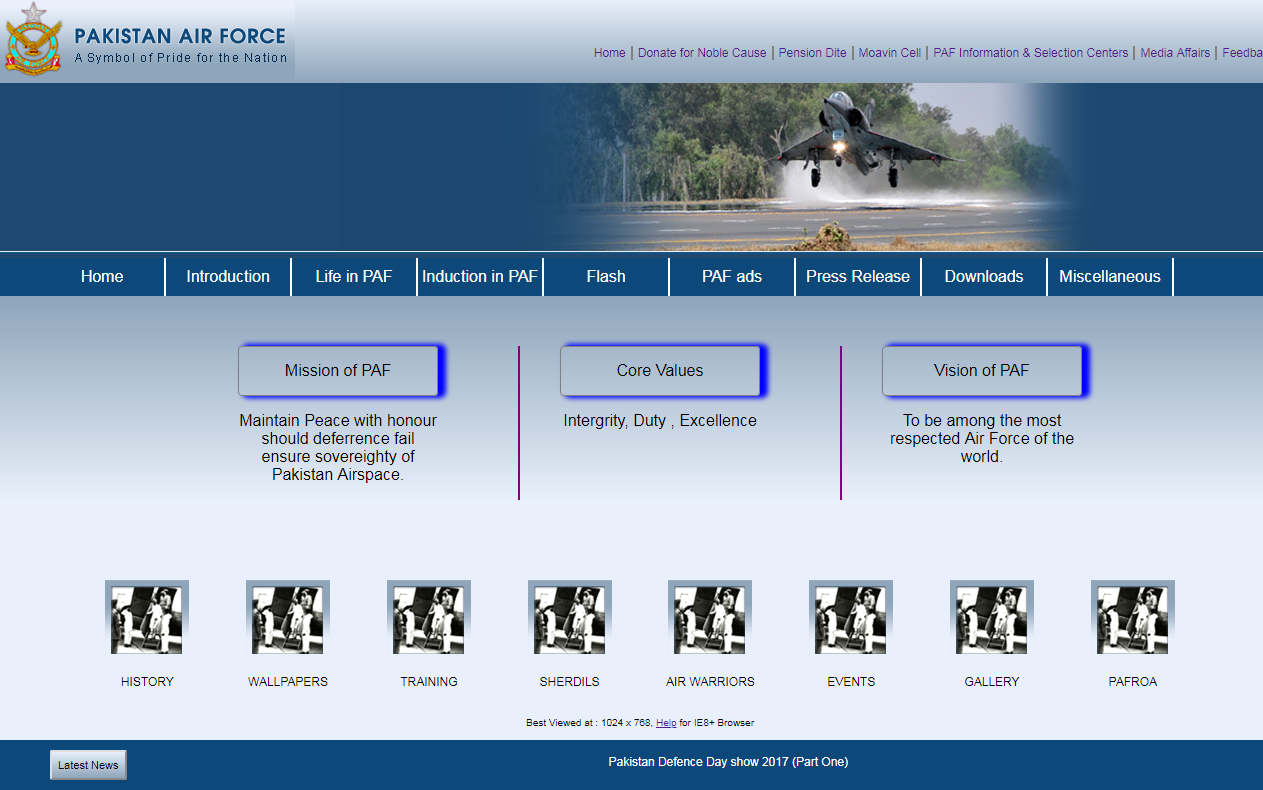The height and width of the screenshot is (790, 1263).
Task: Click the EVENTS text label
Action: [851, 682]
